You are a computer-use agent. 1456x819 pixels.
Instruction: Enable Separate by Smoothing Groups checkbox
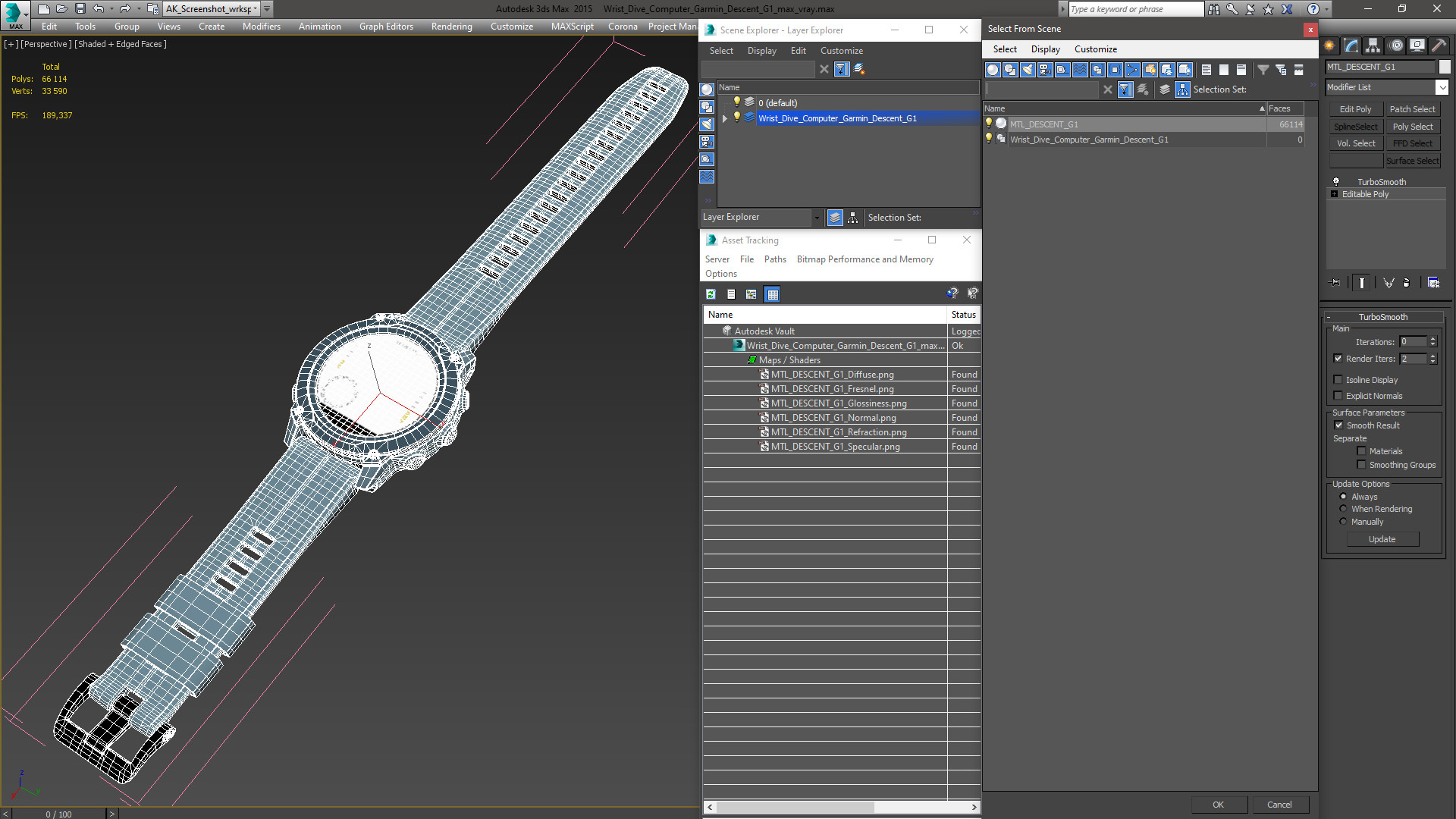tap(1361, 465)
